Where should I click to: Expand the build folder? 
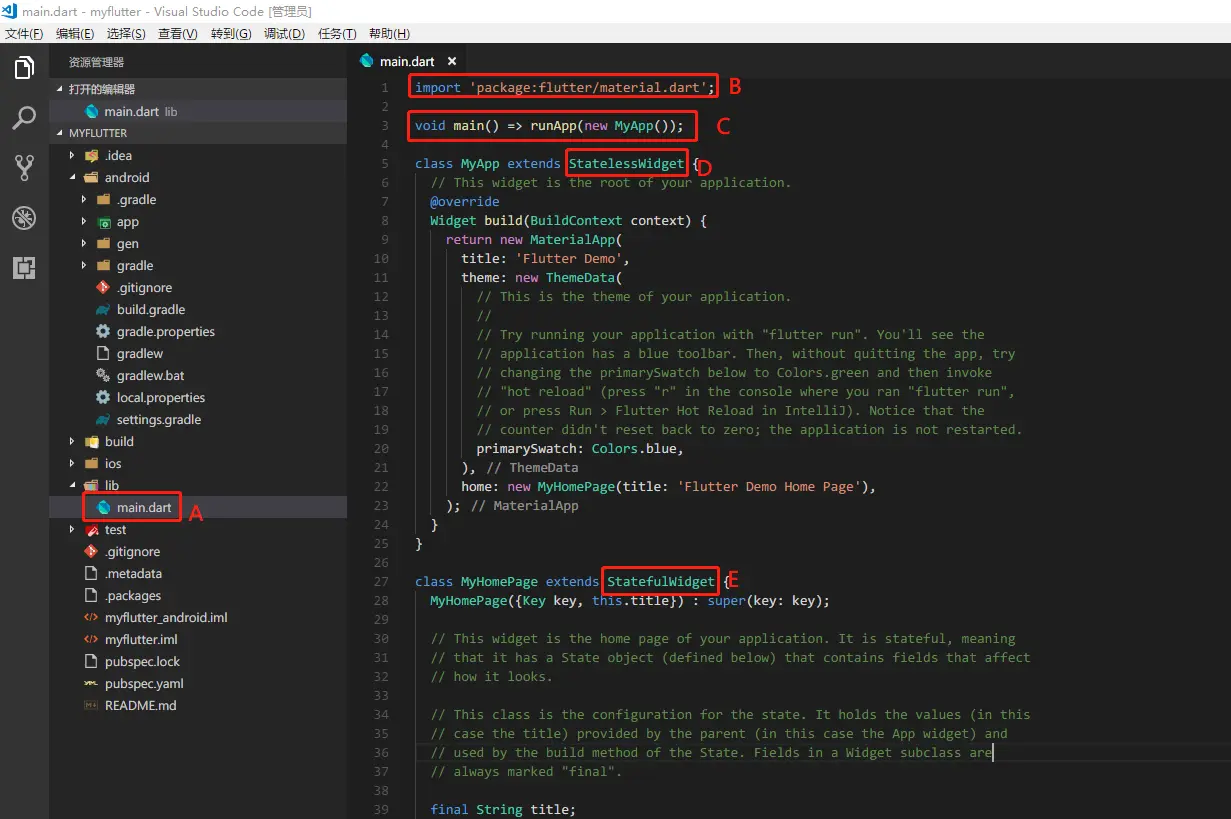[x=72, y=441]
